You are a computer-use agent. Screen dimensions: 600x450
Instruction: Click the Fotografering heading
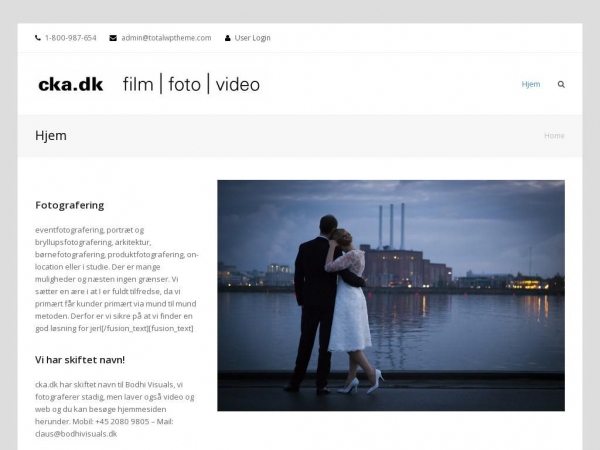(70, 205)
